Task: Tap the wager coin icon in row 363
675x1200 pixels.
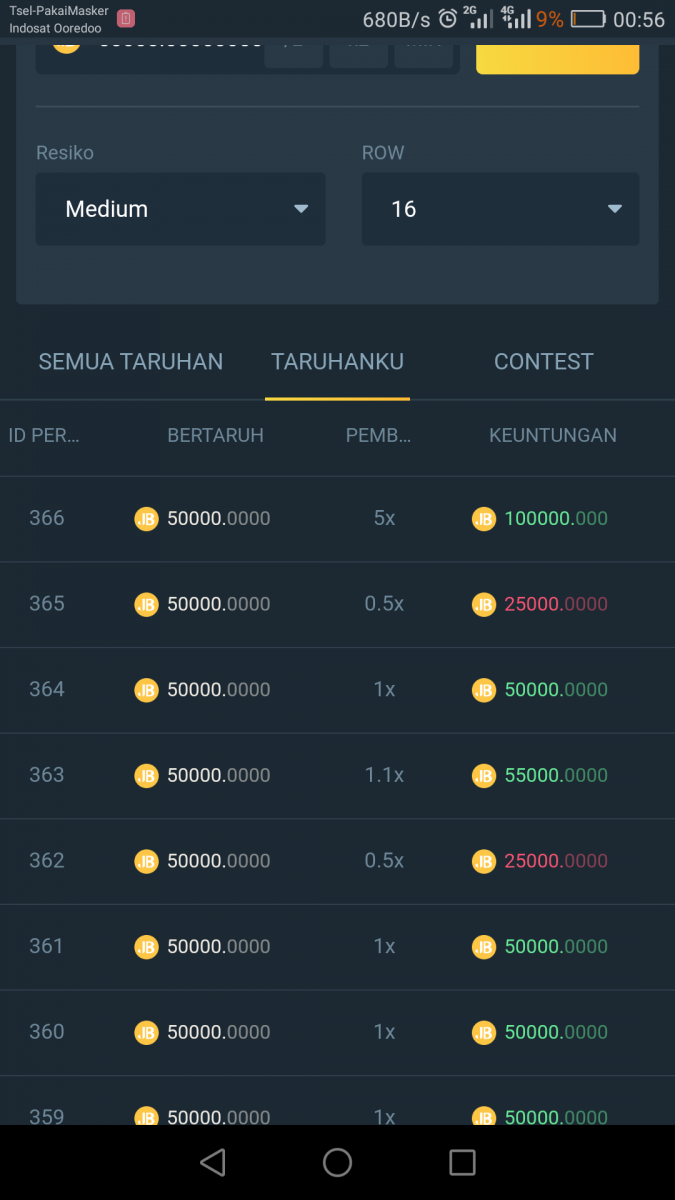Action: tap(146, 776)
